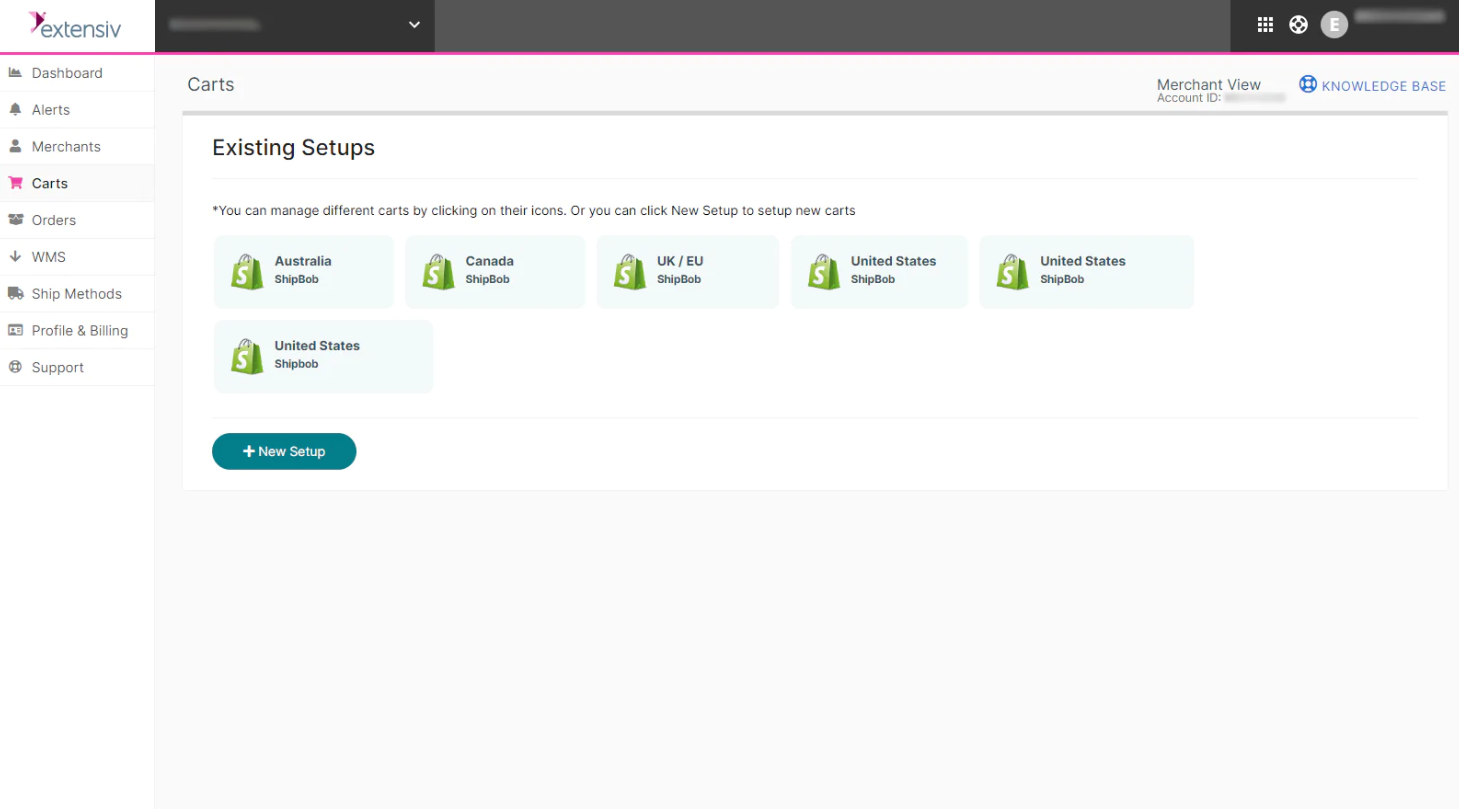Screen dimensions: 1459x809
Task: Open the UK / EU ShipBob cart setup
Action: click(x=687, y=271)
